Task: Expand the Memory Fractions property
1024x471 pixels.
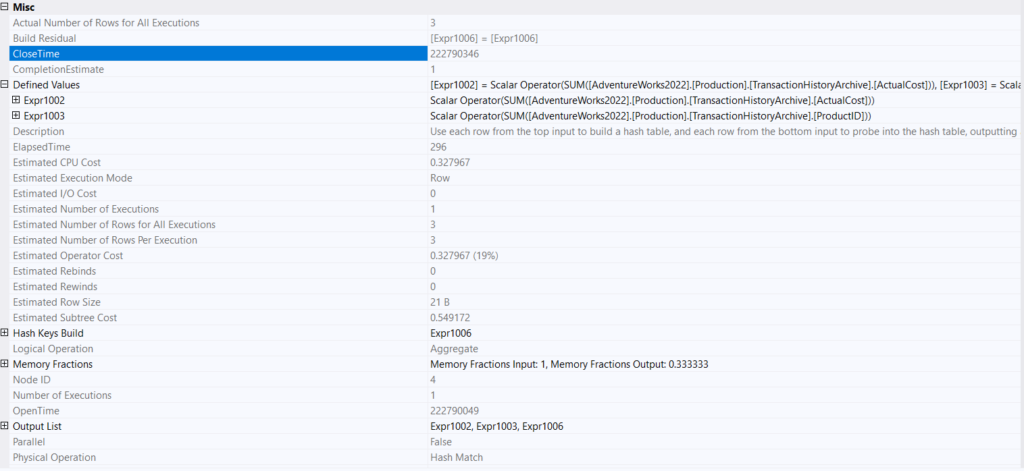Action: [x=5, y=364]
